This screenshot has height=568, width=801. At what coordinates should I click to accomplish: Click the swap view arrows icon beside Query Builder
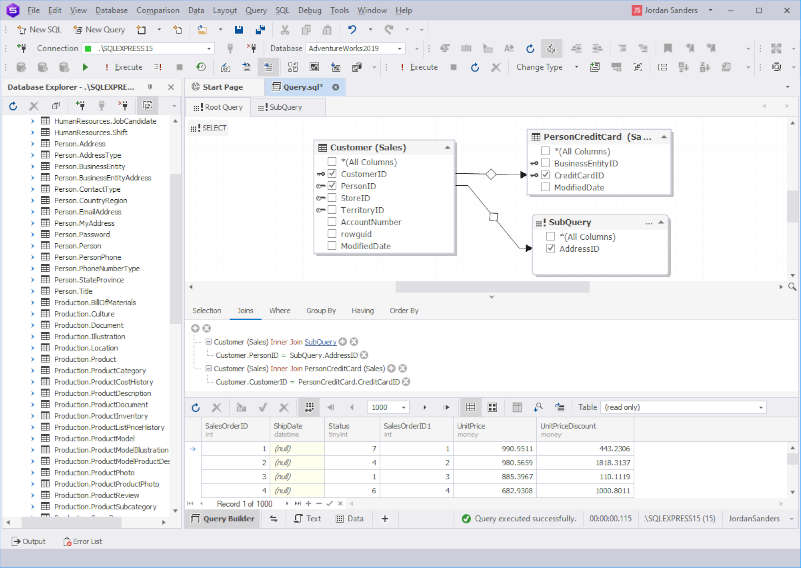274,518
